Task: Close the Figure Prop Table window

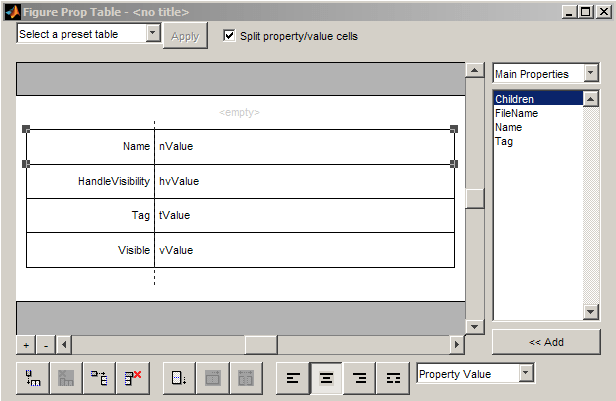Action: 604,12
